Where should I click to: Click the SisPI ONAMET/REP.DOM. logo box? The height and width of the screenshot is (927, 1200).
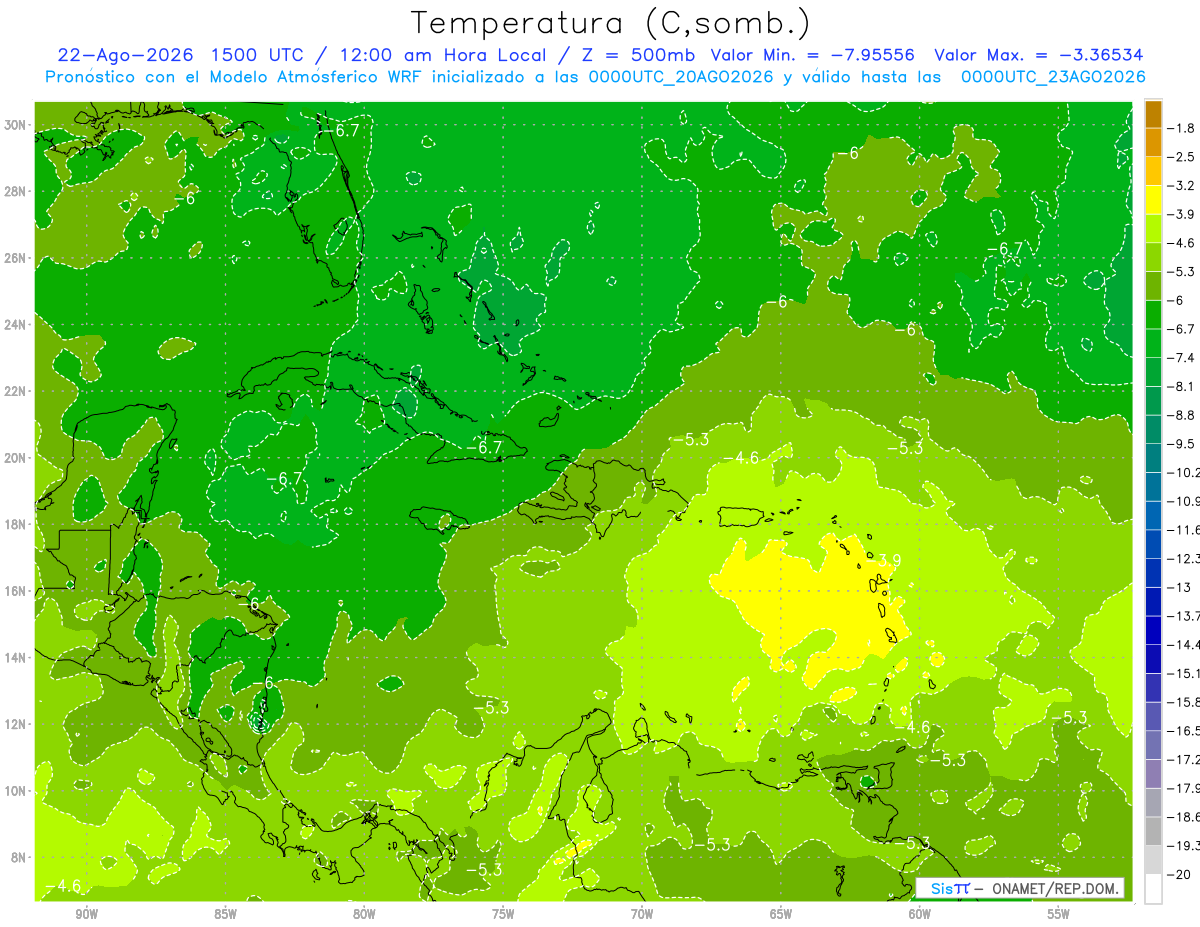click(x=1020, y=888)
